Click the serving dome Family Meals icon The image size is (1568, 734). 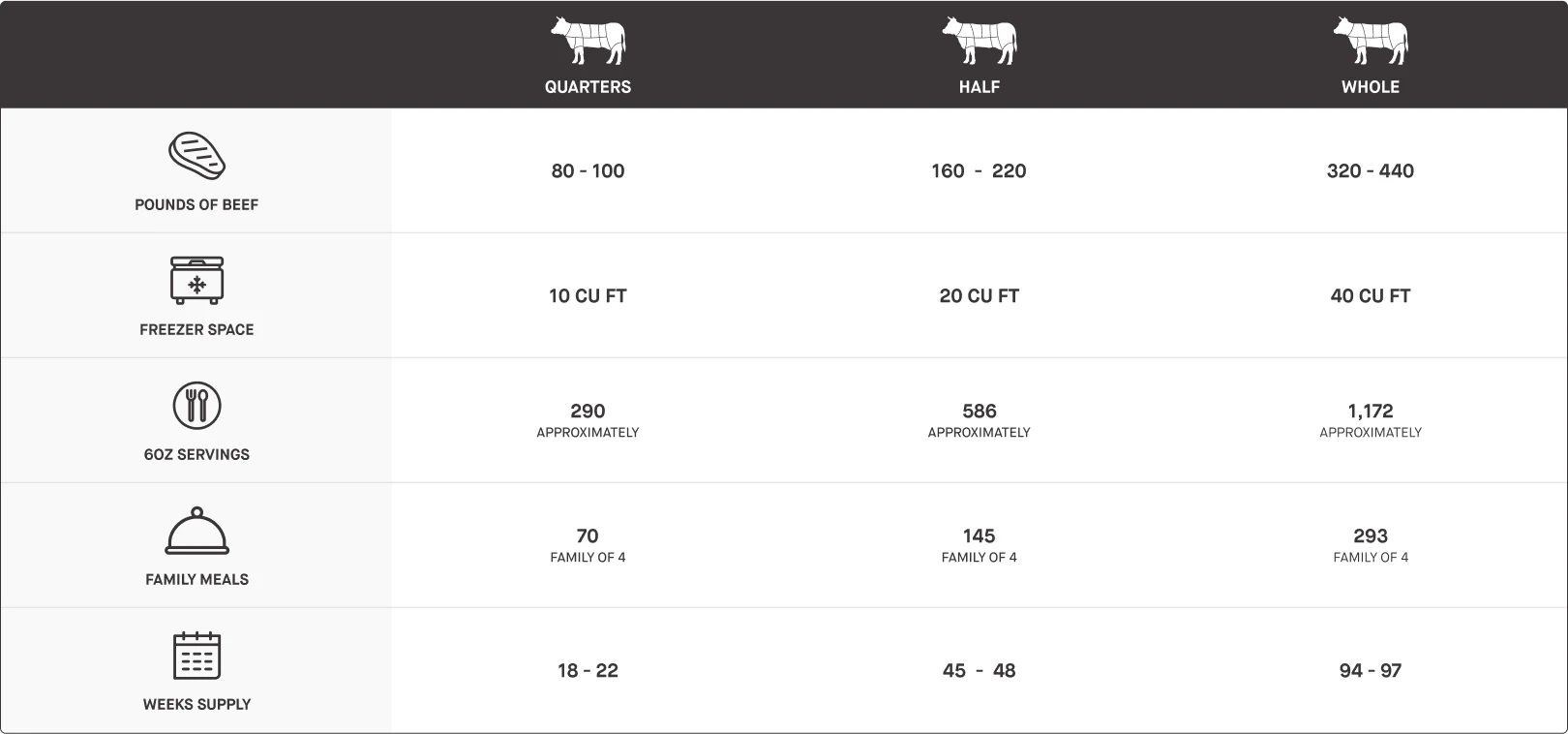[x=196, y=531]
